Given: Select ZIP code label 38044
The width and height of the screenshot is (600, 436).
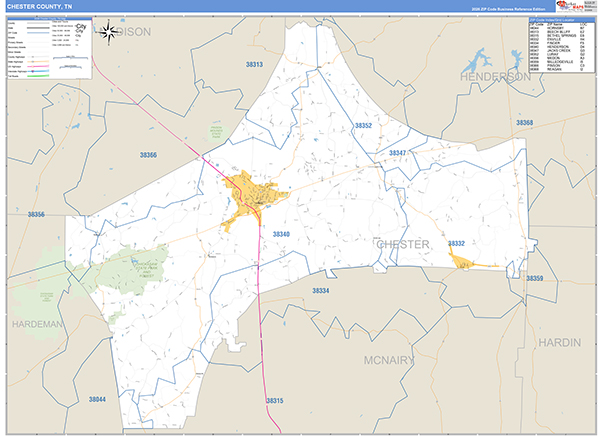Looking at the screenshot, I should point(97,400).
